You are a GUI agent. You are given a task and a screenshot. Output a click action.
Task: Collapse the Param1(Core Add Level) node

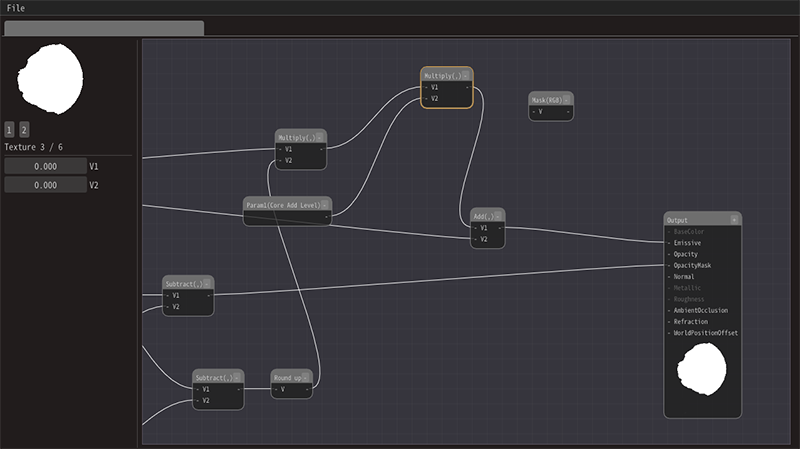pos(325,204)
